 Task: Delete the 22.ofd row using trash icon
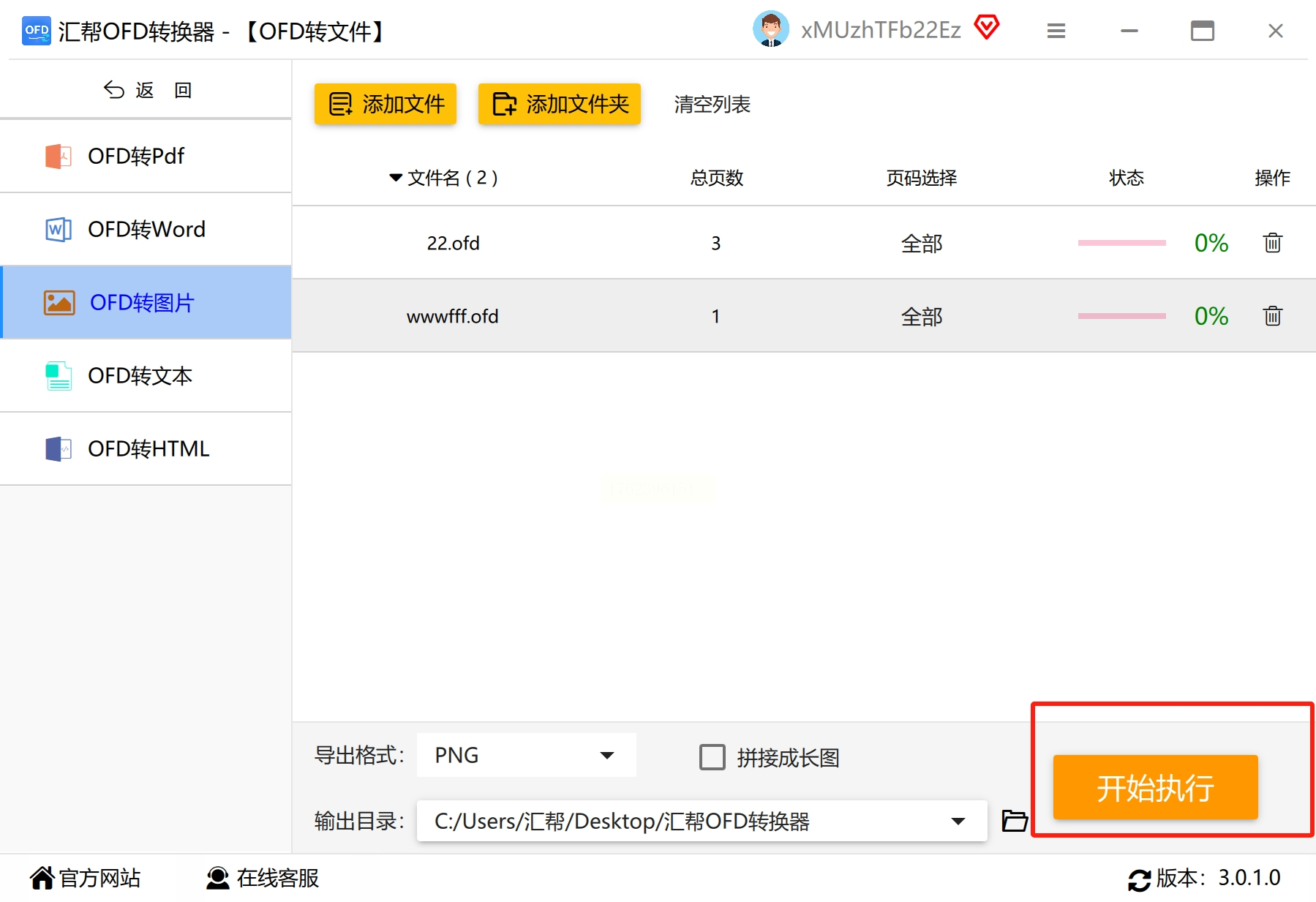click(x=1272, y=243)
